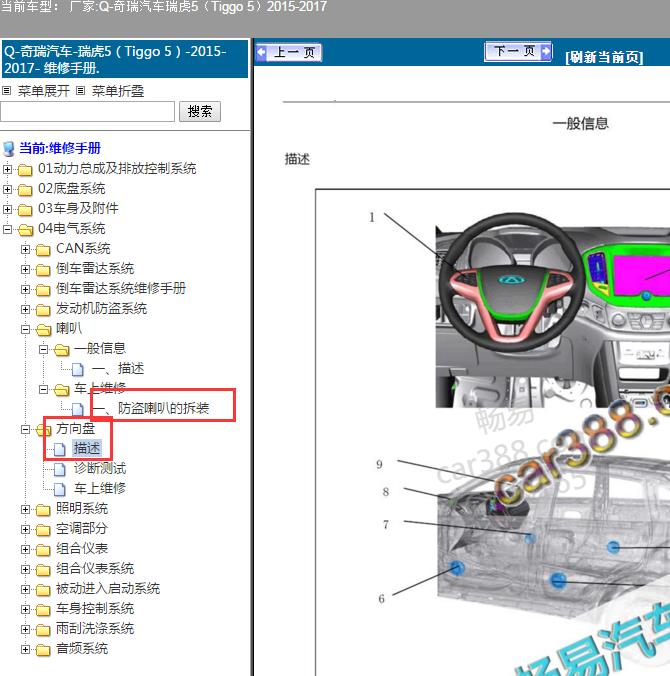Collapse the 一般信息 subfolder under 喇叭
The image size is (670, 676).
(x=43, y=349)
